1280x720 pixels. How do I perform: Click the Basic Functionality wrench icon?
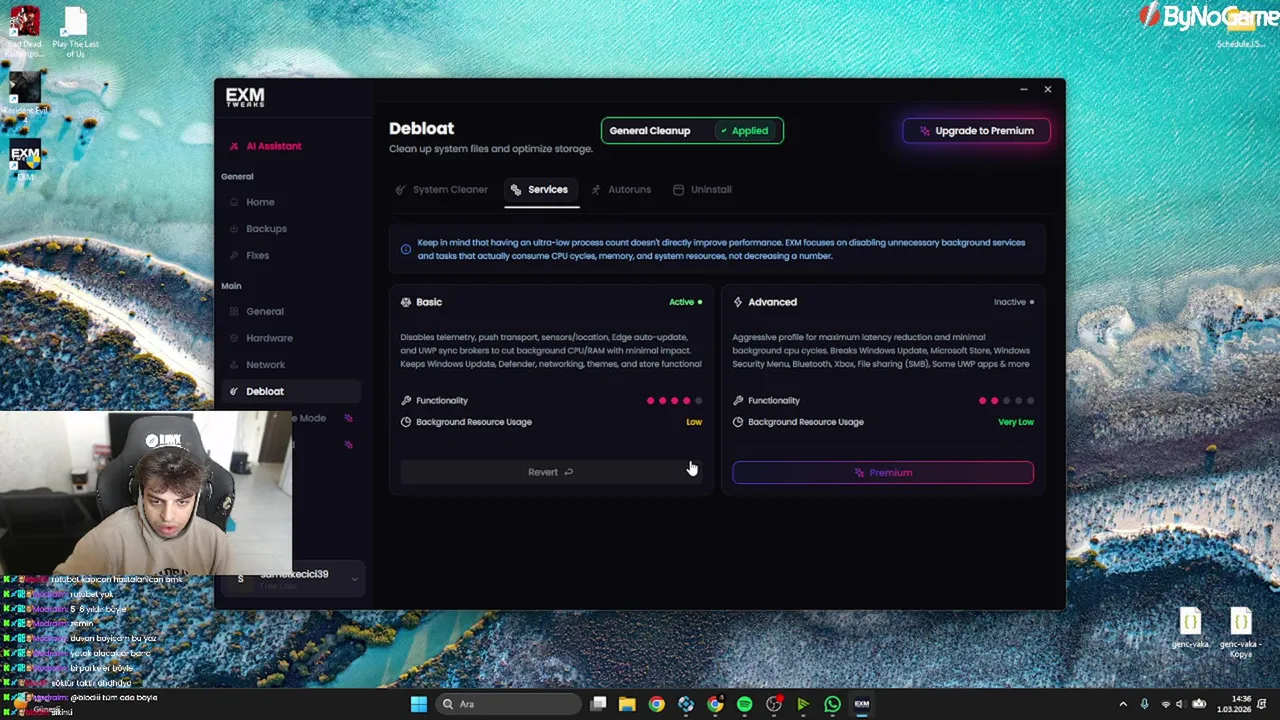406,401
